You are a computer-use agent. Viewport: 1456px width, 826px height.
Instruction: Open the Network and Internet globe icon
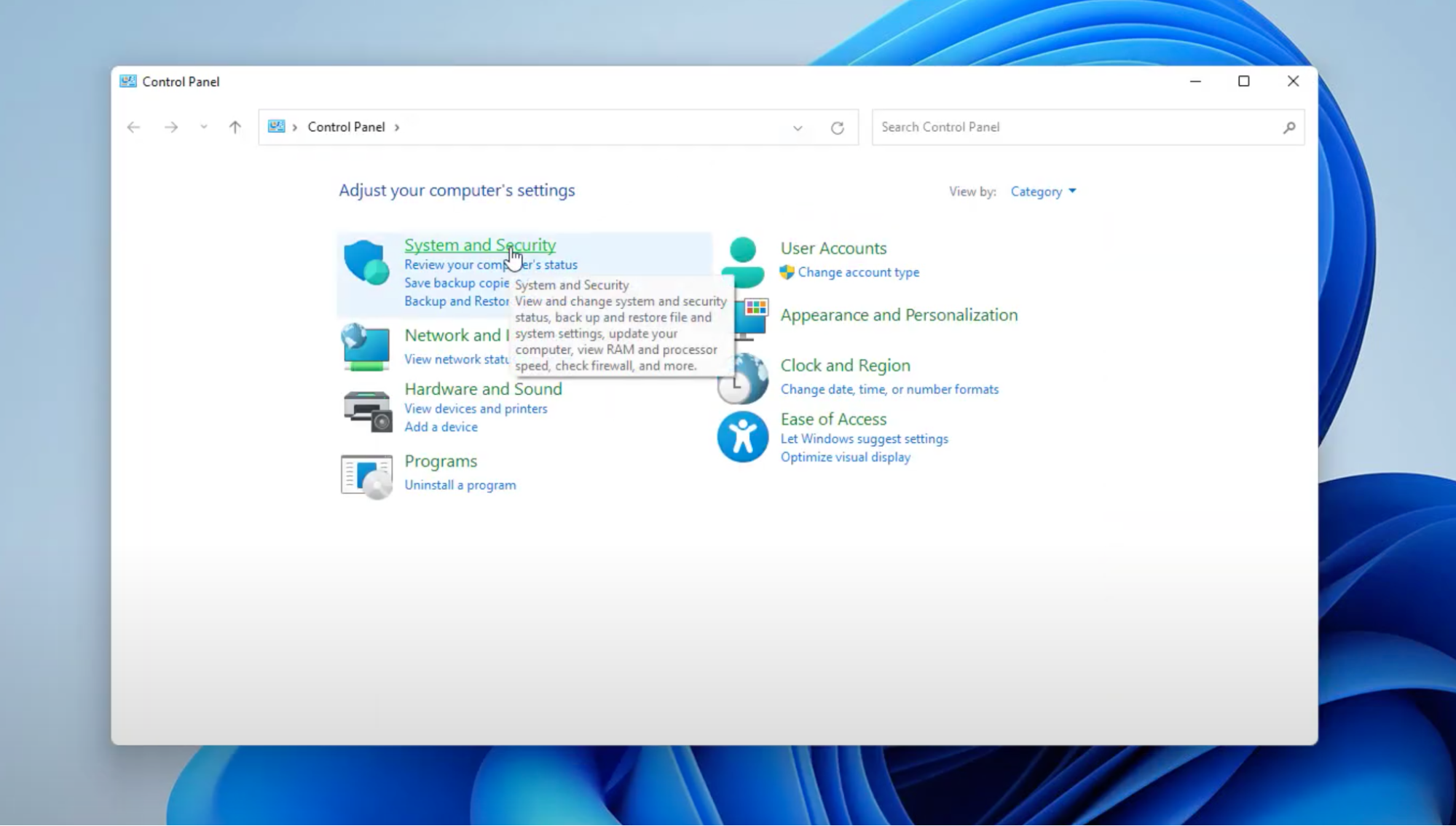tap(366, 347)
